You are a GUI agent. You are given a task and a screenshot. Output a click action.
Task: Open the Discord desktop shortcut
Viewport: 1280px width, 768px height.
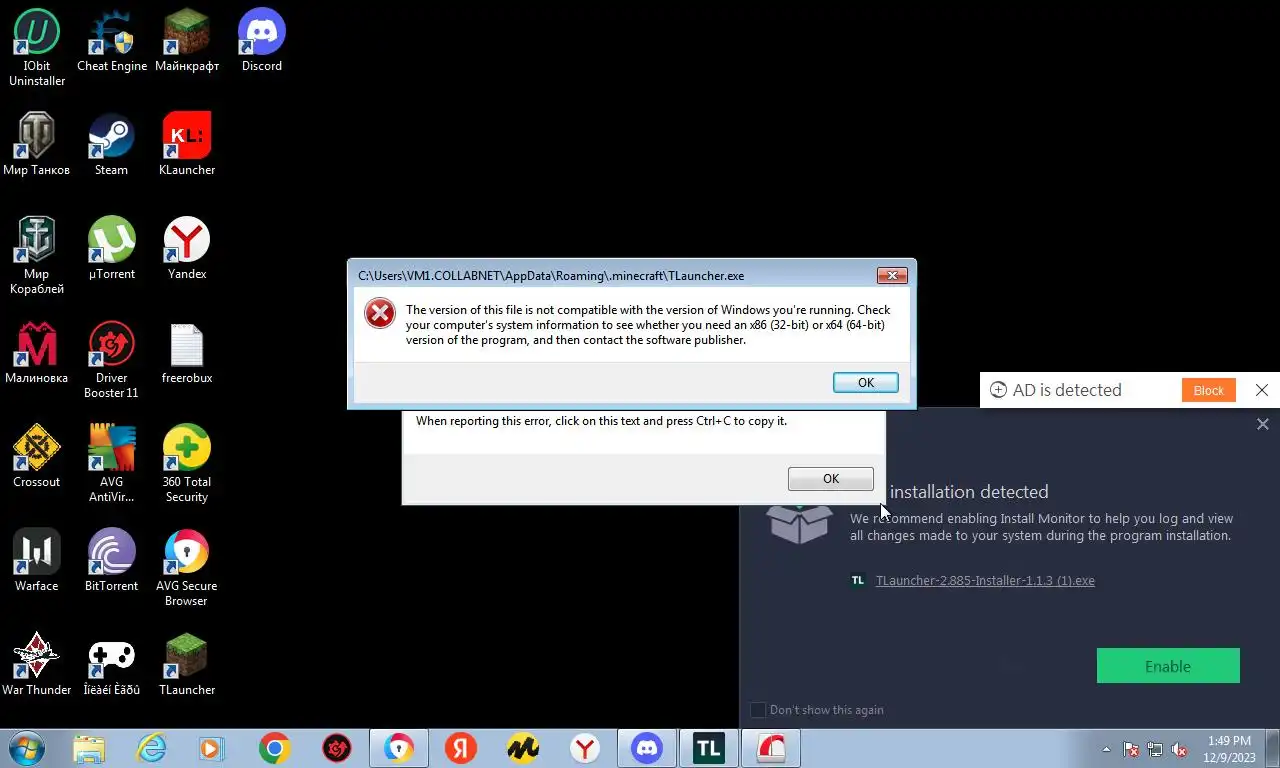pos(262,40)
